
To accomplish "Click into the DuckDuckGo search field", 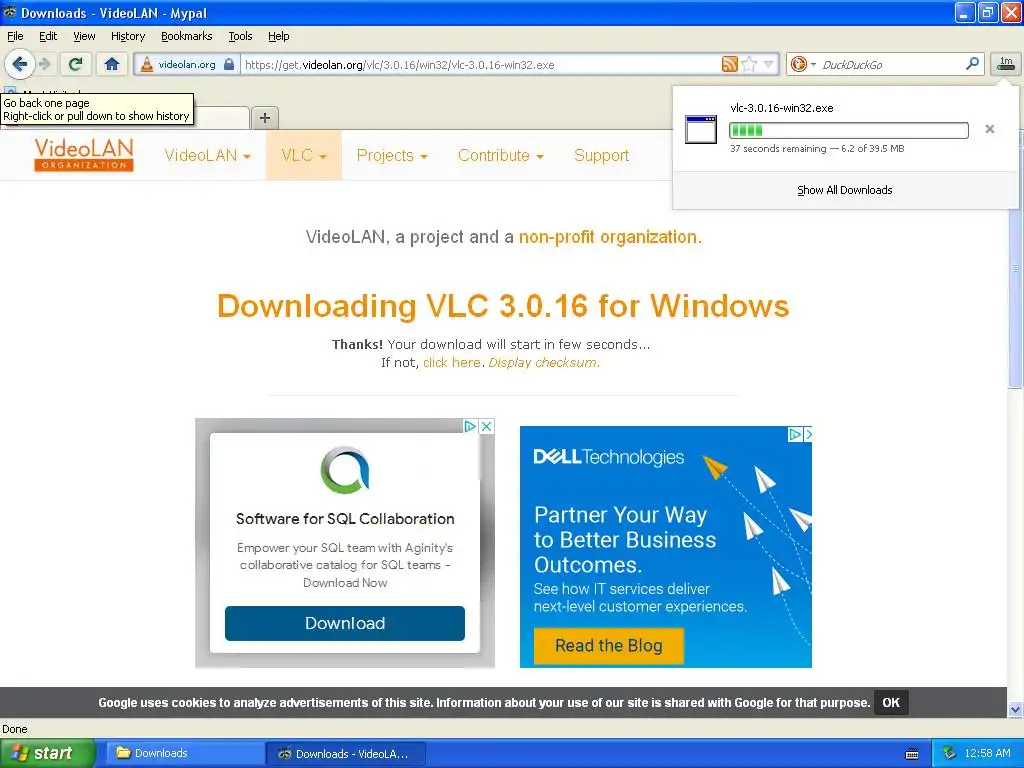I will (x=890, y=65).
